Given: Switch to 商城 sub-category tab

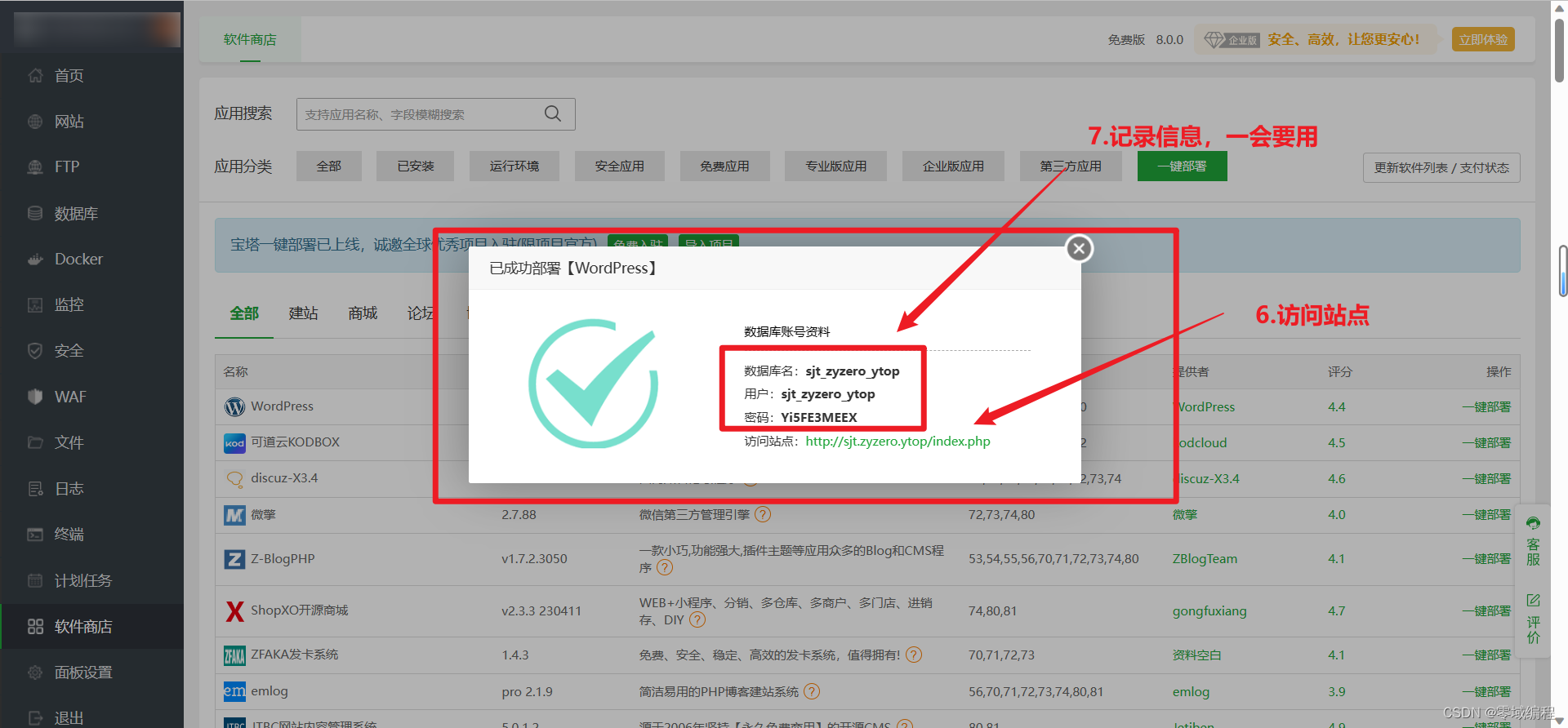Looking at the screenshot, I should click(363, 313).
